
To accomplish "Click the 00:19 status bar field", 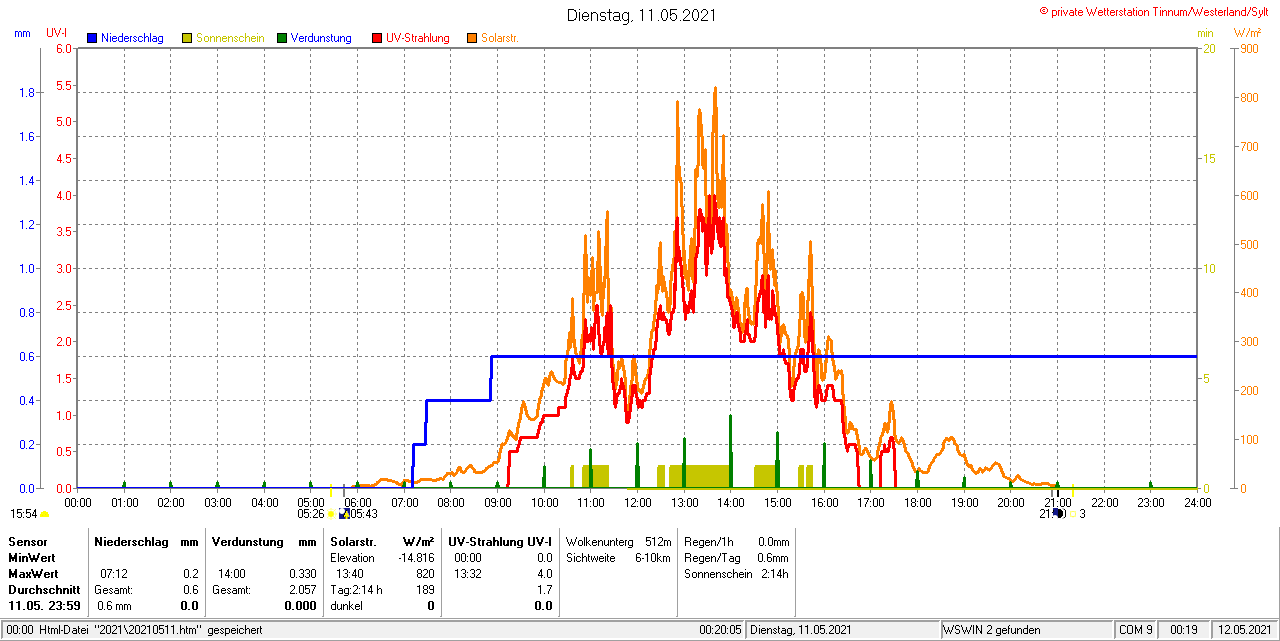I will pyautogui.click(x=1185, y=630).
